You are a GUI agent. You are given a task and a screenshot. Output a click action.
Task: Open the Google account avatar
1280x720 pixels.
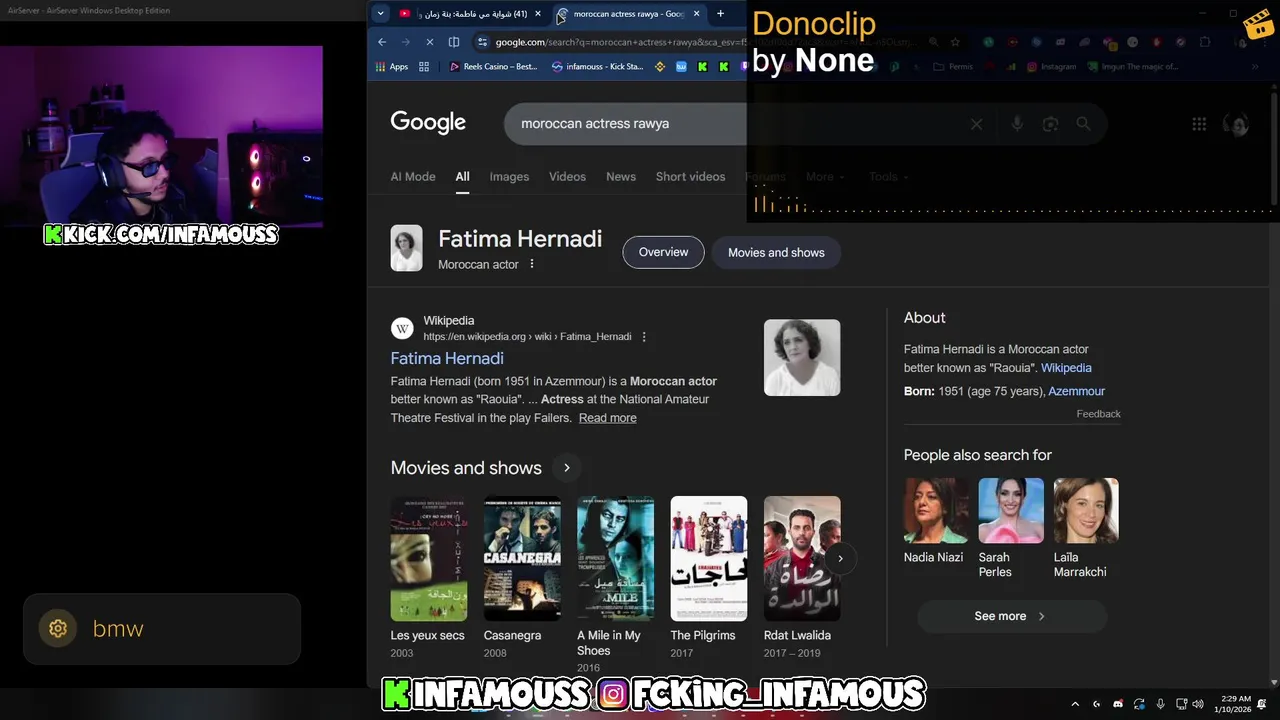[1238, 124]
